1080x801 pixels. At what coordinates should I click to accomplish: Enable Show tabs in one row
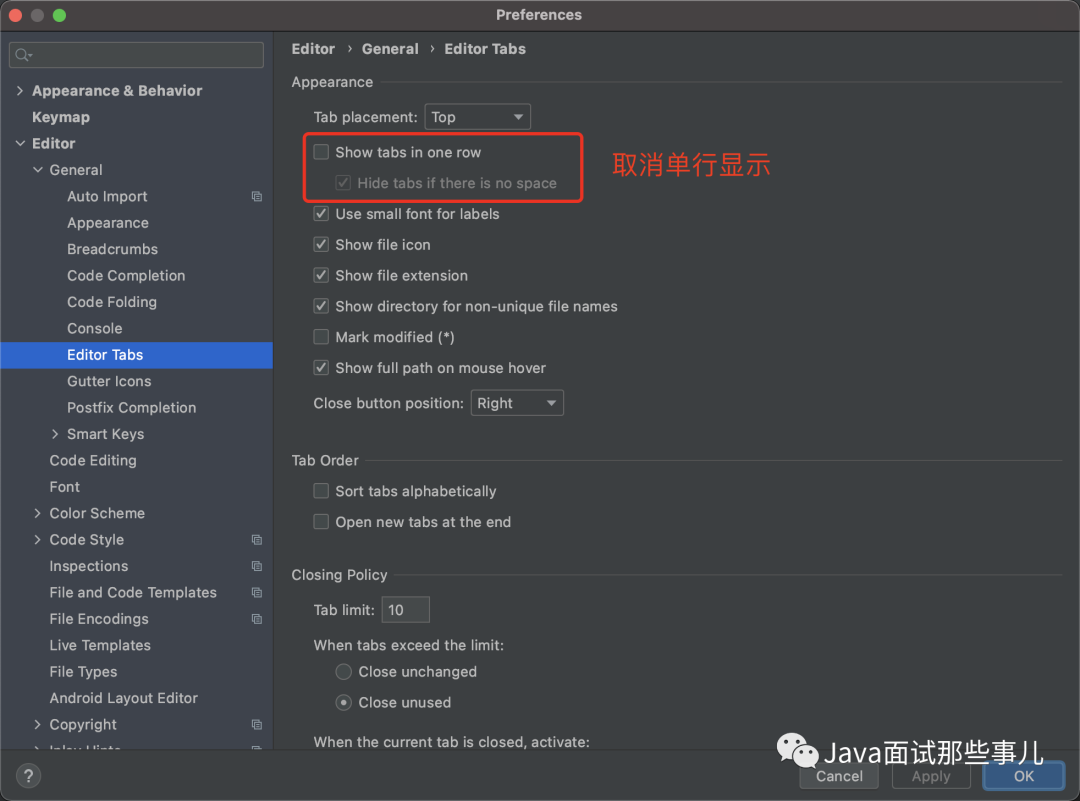pyautogui.click(x=321, y=152)
